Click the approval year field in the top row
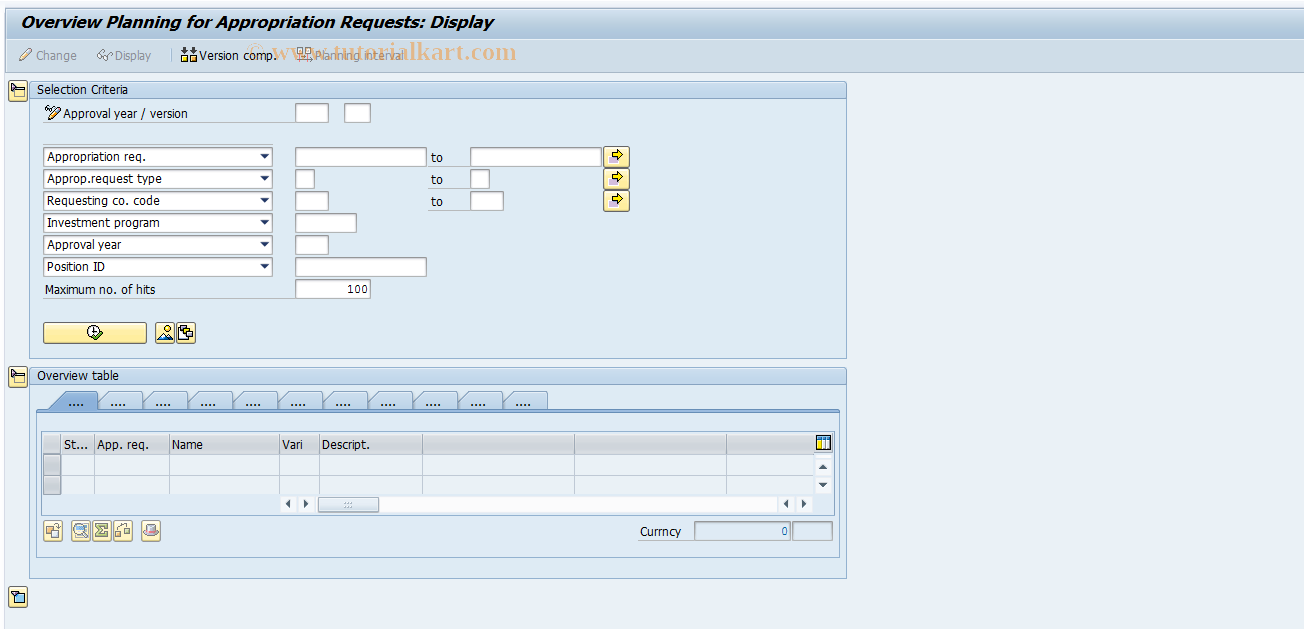This screenshot has width=1304, height=629. tap(312, 113)
